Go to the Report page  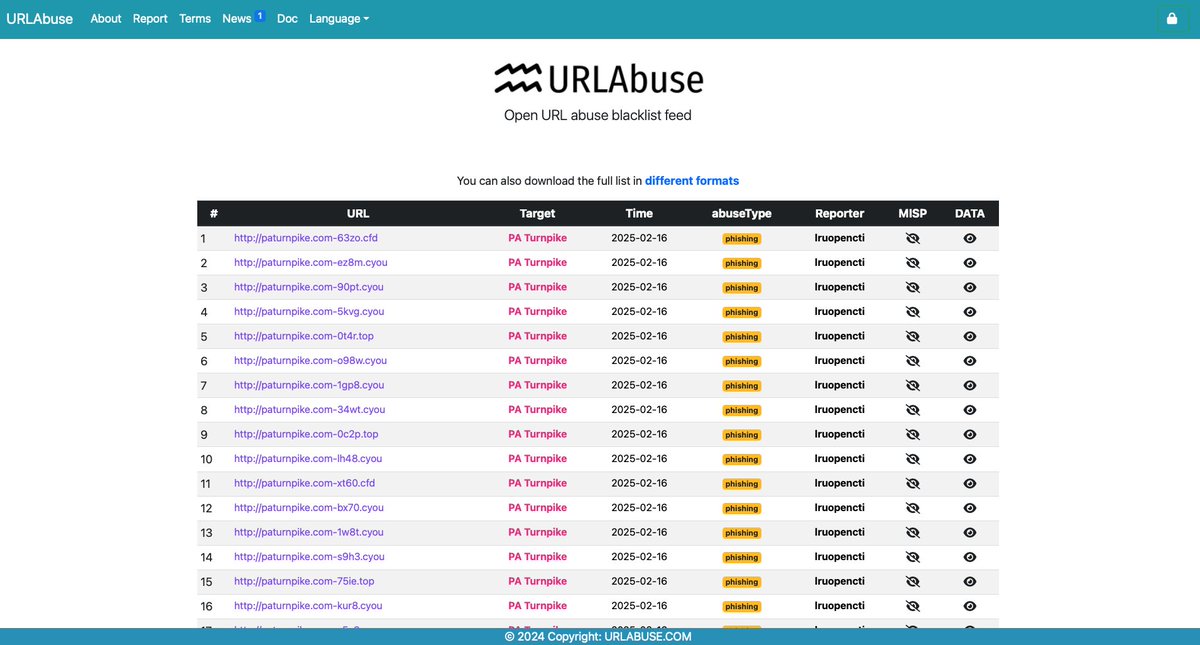tap(150, 19)
